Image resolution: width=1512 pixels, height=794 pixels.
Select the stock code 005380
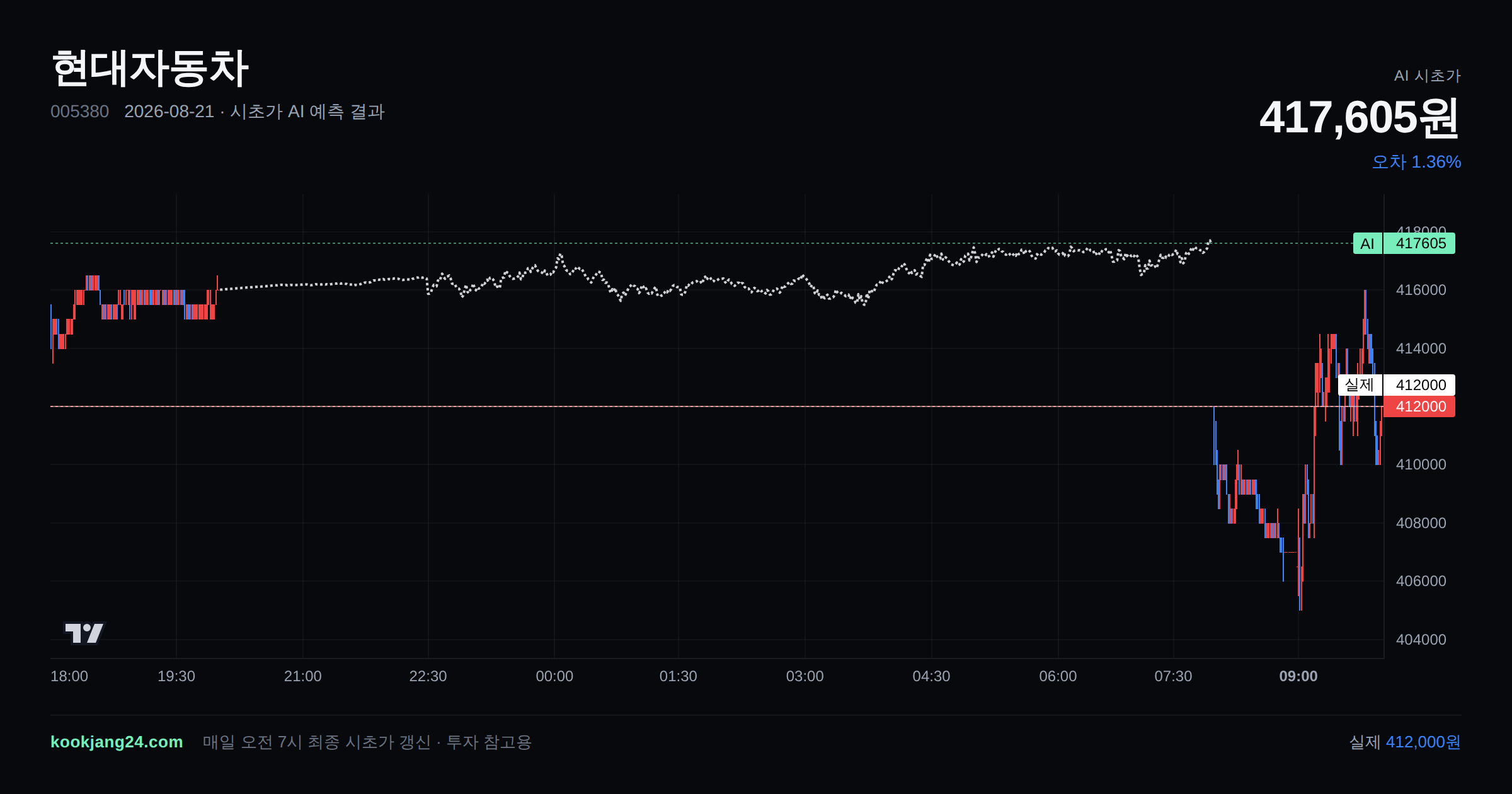pyautogui.click(x=79, y=112)
